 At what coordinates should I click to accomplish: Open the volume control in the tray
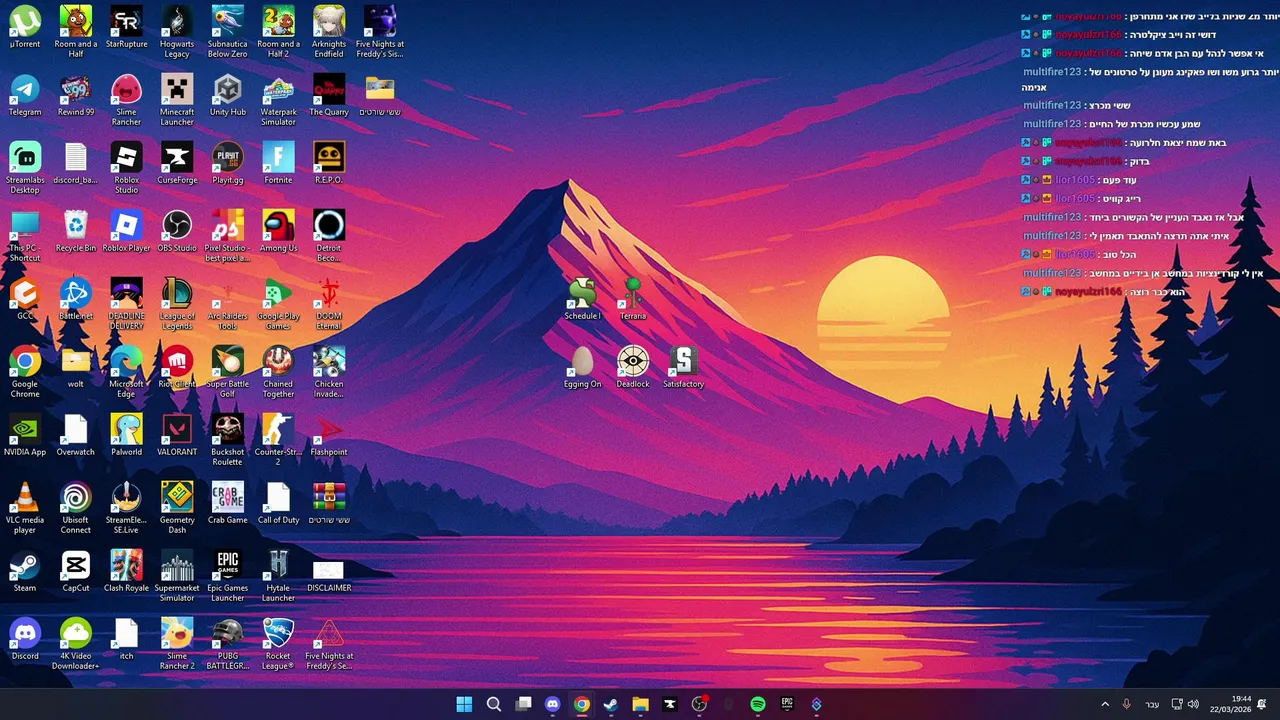coord(1192,704)
